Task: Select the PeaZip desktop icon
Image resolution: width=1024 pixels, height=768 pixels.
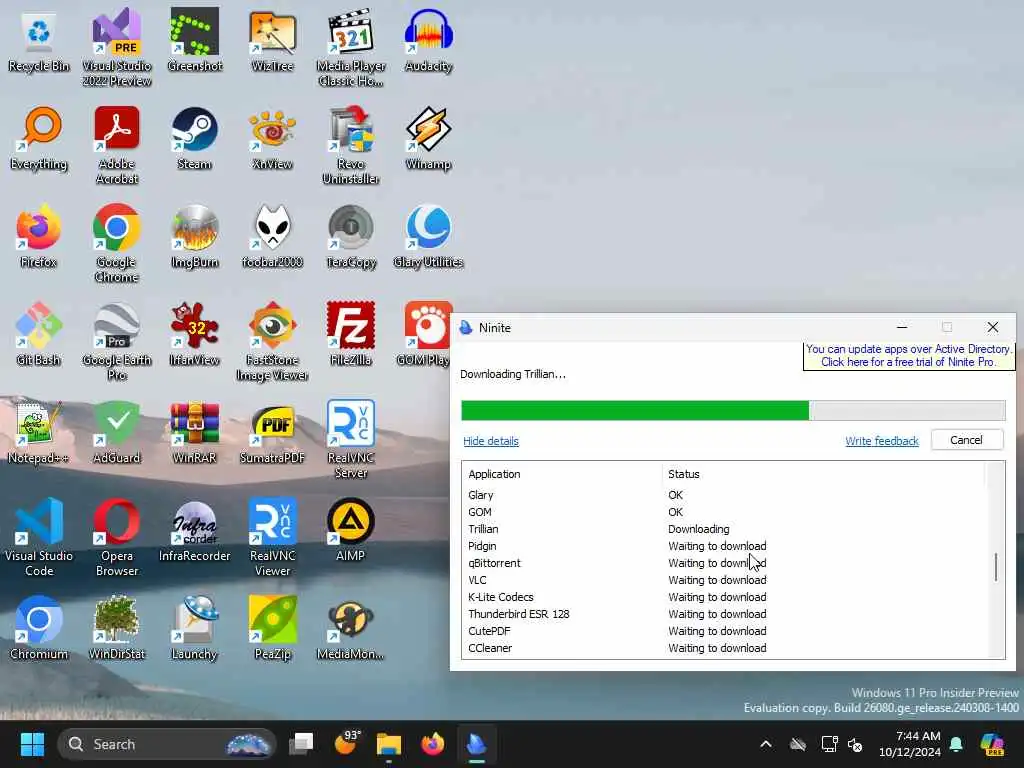Action: pyautogui.click(x=272, y=629)
